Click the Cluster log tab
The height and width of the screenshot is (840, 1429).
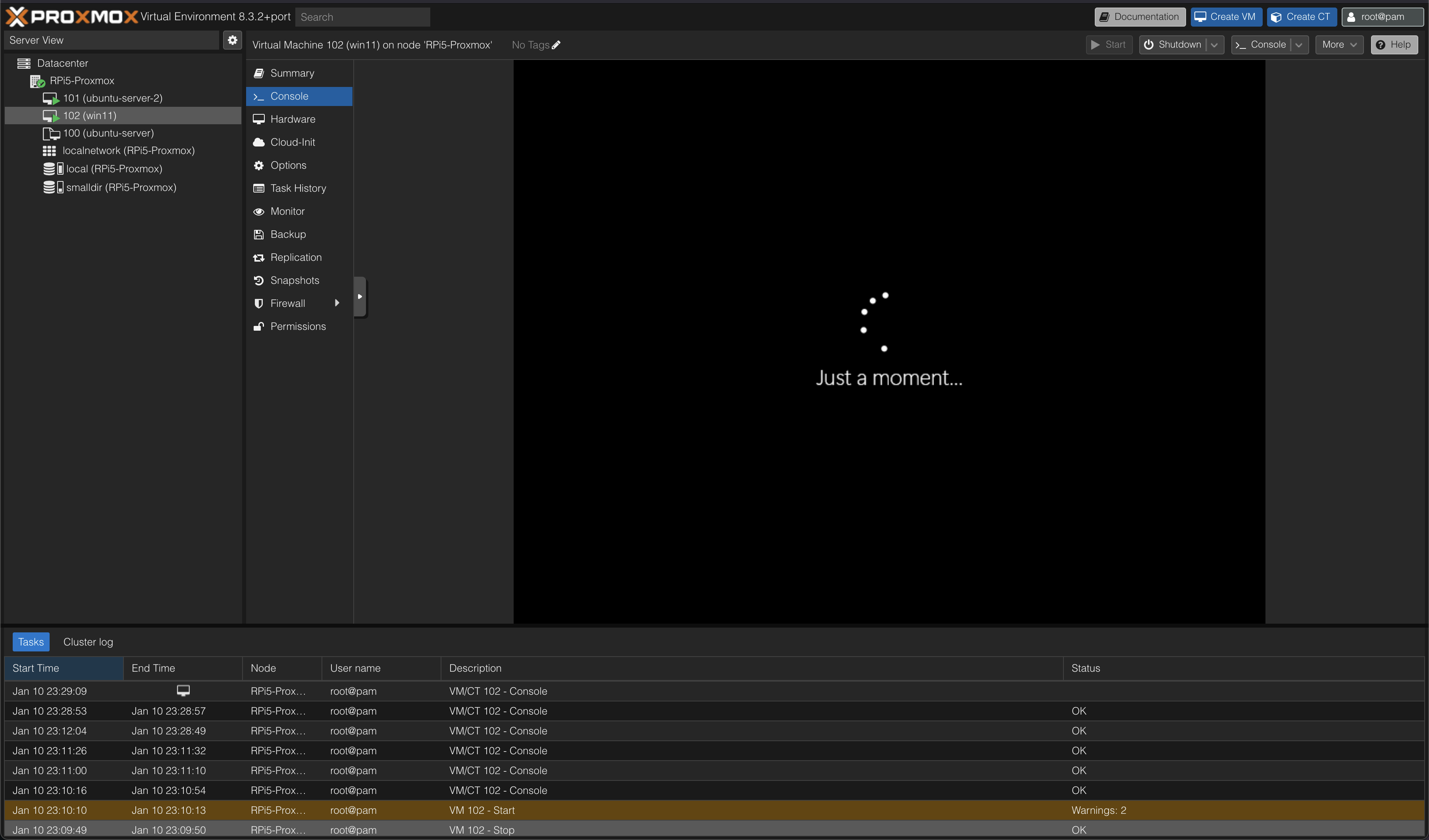point(88,641)
